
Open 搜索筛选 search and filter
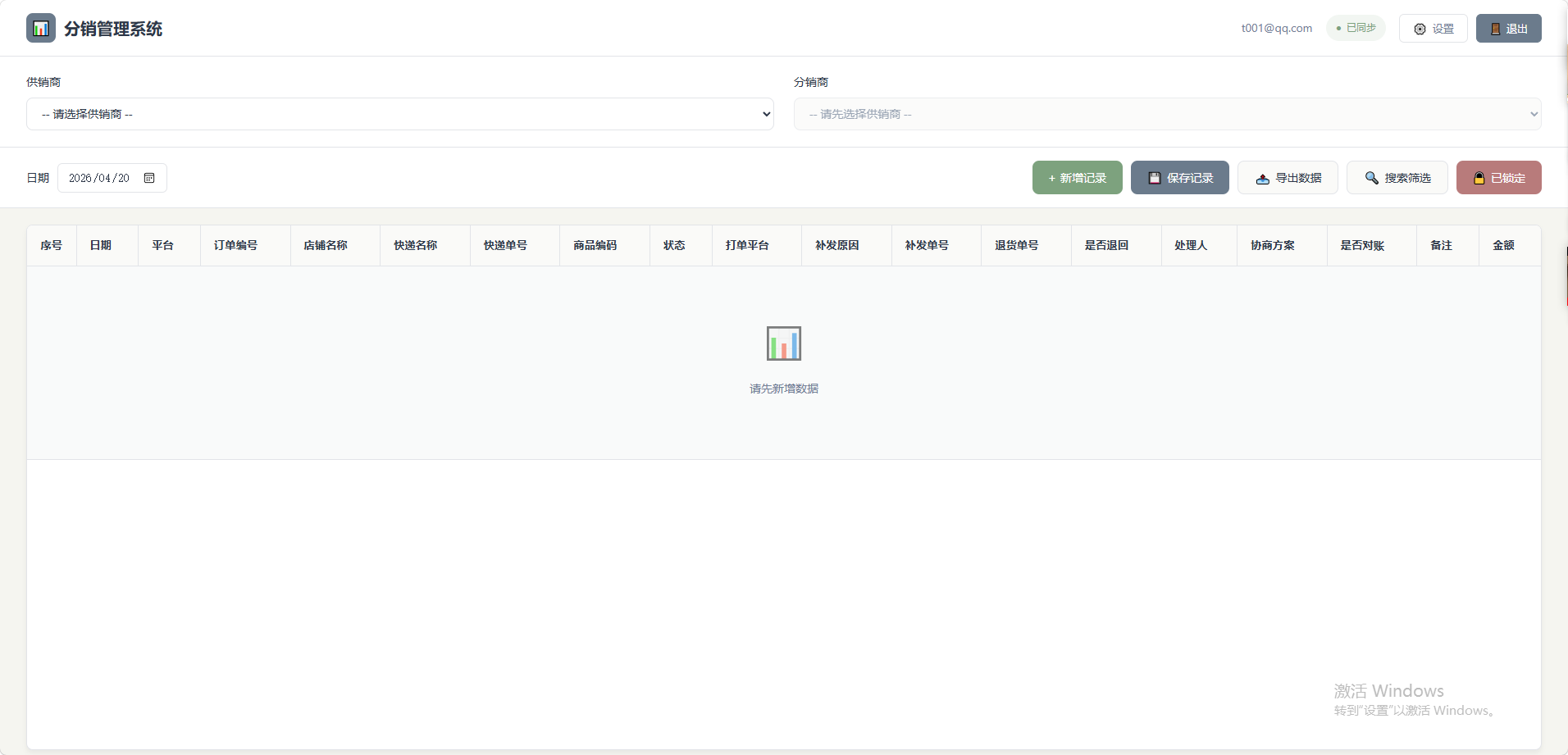(x=1397, y=178)
